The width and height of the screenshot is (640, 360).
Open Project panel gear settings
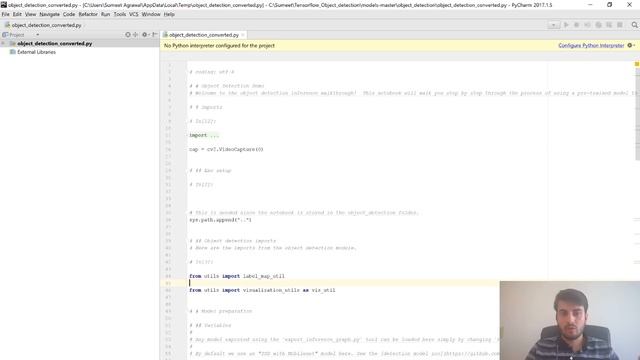[145, 35]
